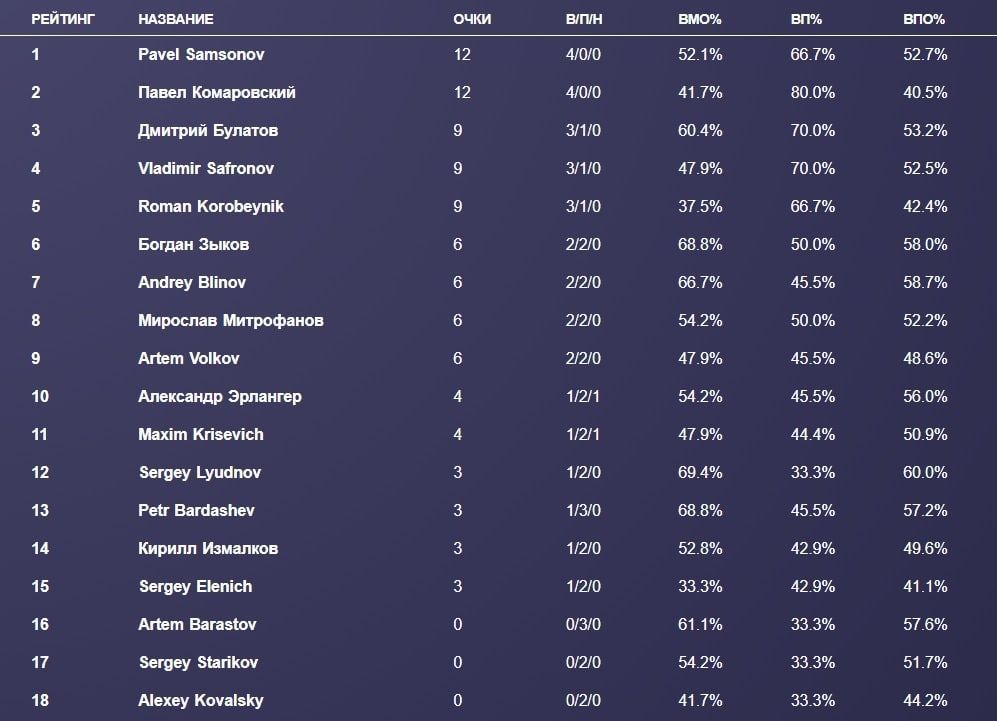Screen dimensions: 997x721
Task: Click the ВПО% column header
Action: (926, 19)
